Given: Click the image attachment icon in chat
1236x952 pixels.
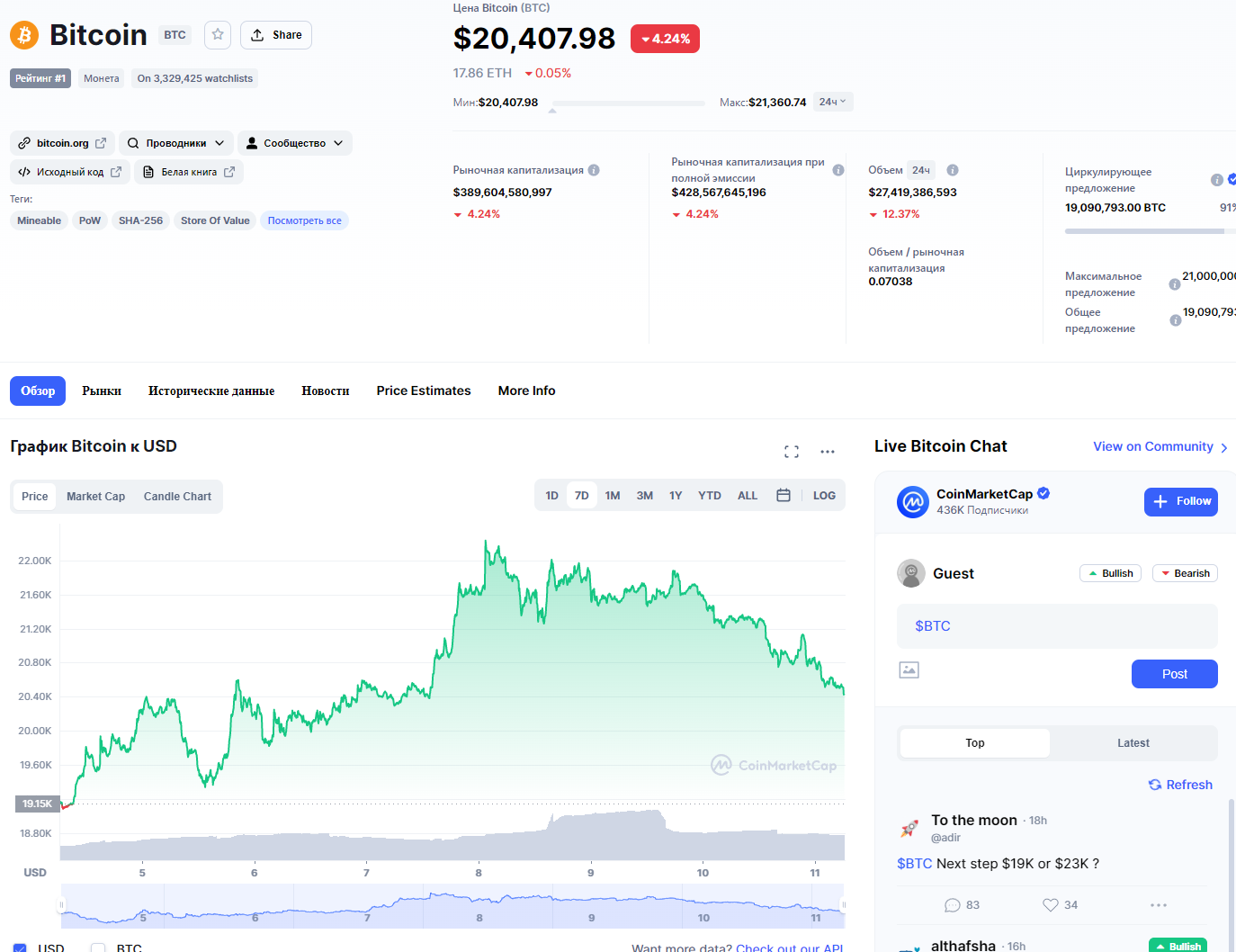Looking at the screenshot, I should pyautogui.click(x=909, y=670).
